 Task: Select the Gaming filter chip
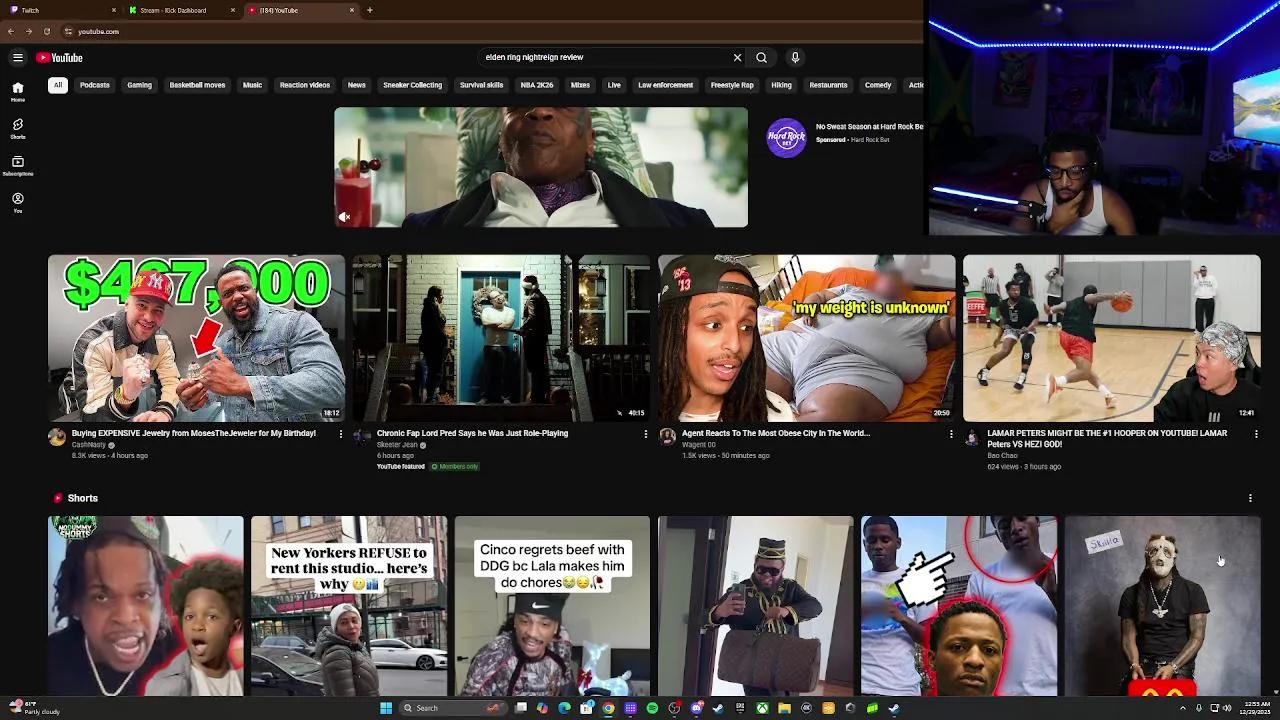click(139, 85)
